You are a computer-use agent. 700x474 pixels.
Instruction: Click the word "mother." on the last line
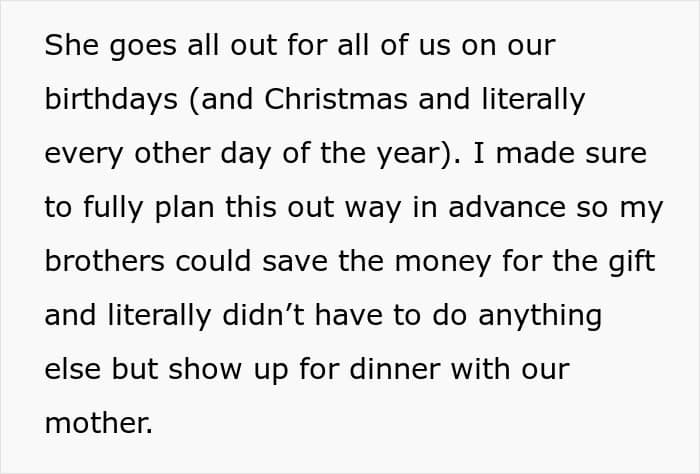(99, 423)
